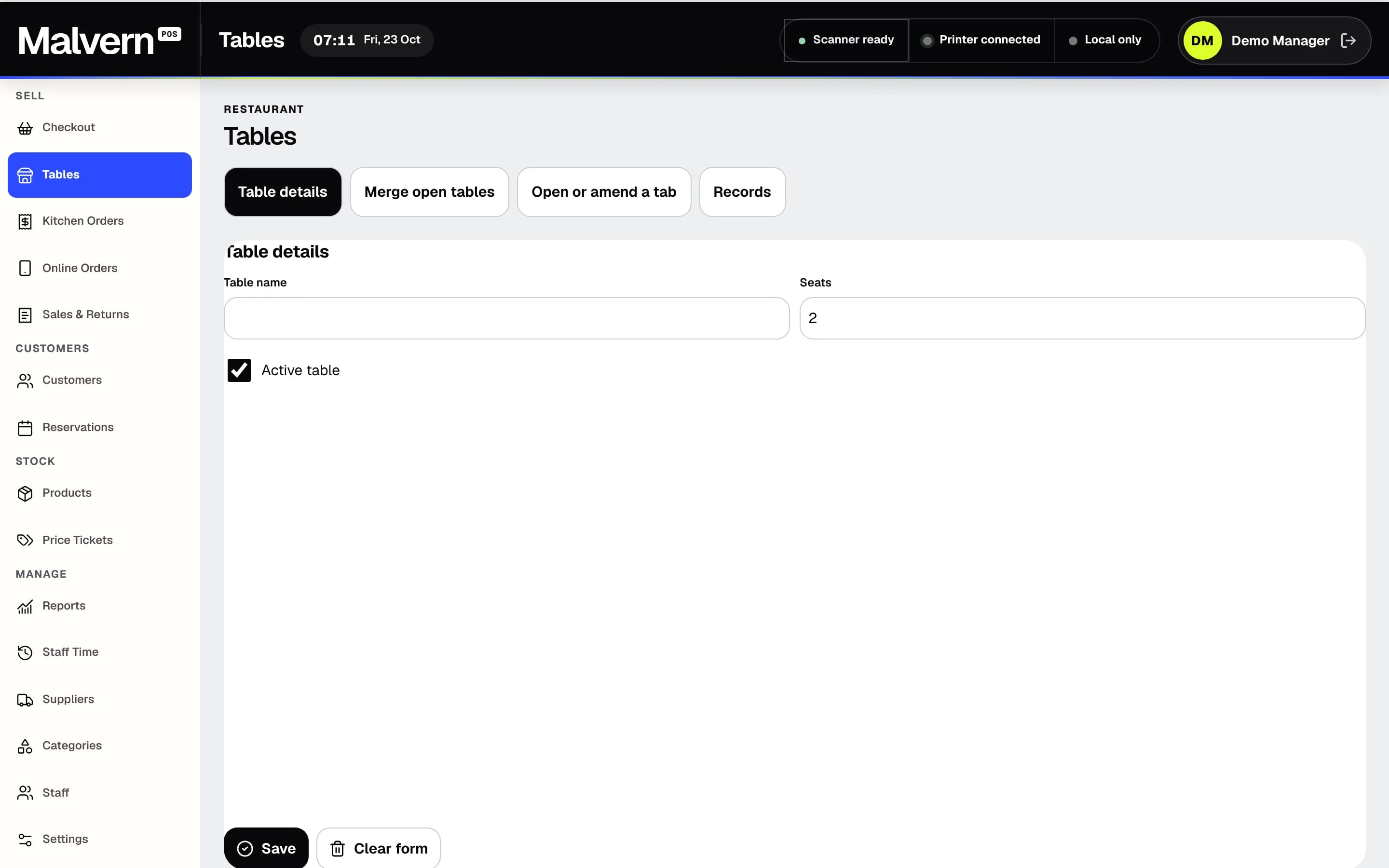Switch to the Records tab
This screenshot has width=1389, height=868.
tap(742, 192)
